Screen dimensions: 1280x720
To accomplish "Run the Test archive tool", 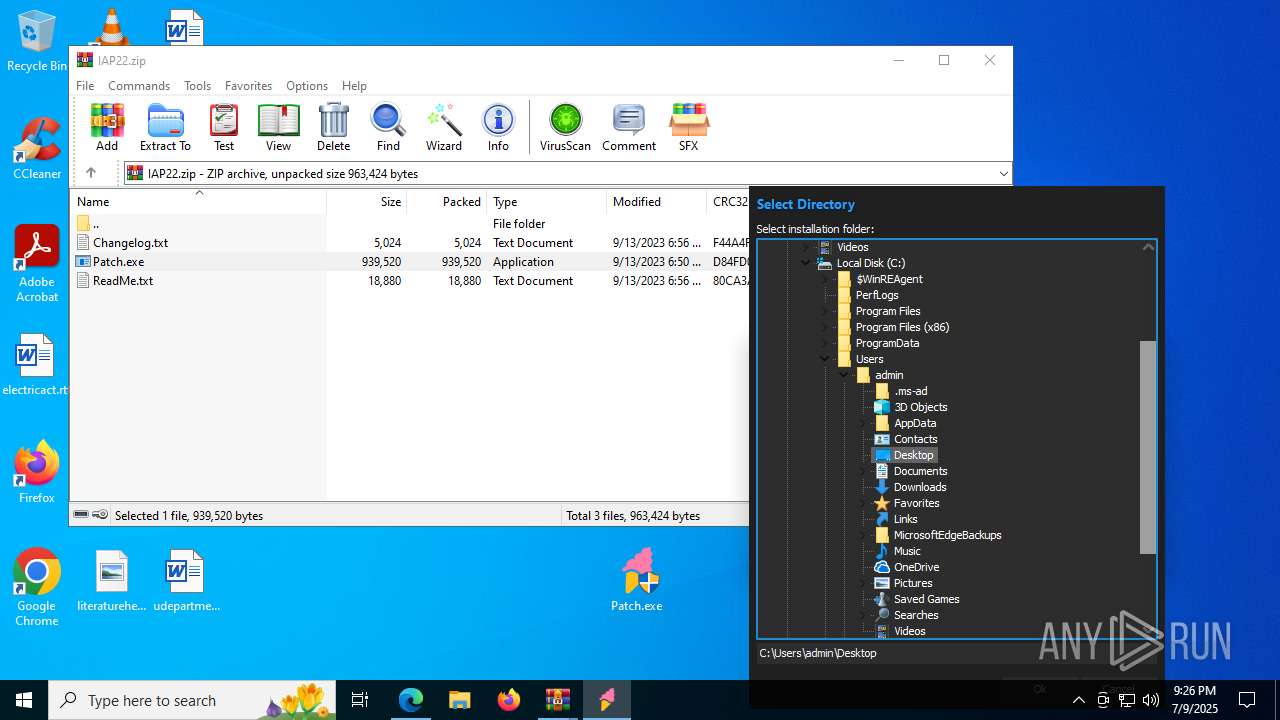I will point(224,127).
